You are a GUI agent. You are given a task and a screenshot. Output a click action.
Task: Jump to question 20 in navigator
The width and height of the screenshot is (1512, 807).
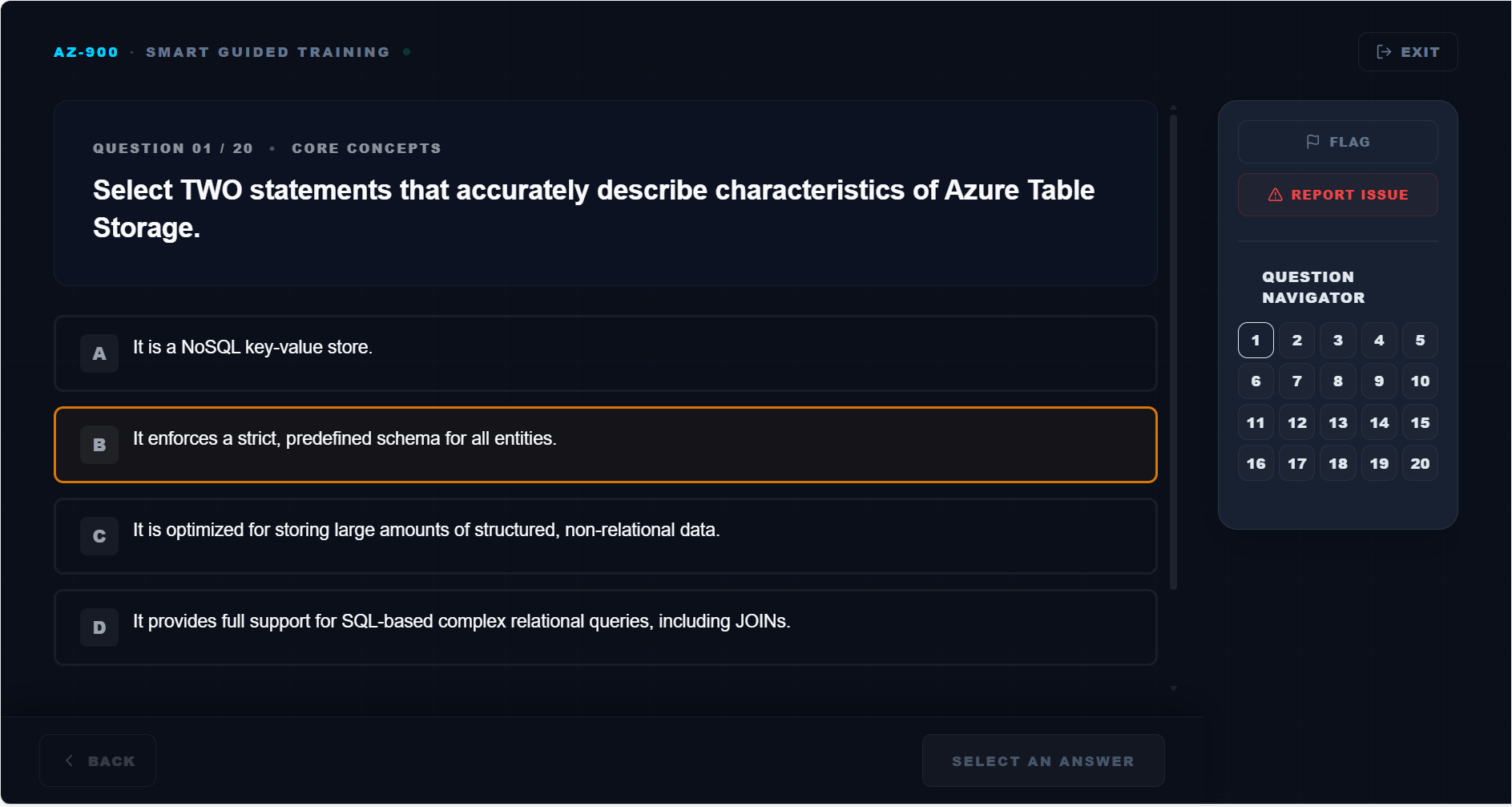[1420, 464]
